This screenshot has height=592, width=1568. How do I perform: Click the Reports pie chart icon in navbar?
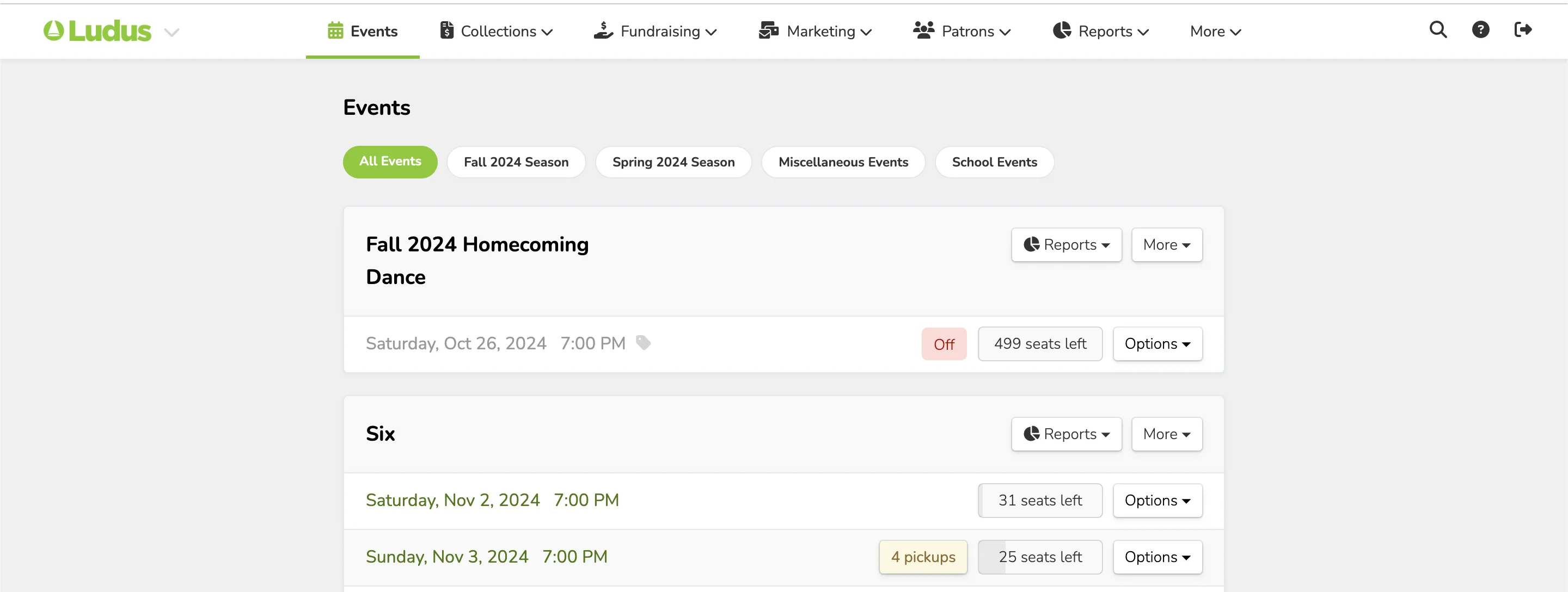tap(1062, 30)
